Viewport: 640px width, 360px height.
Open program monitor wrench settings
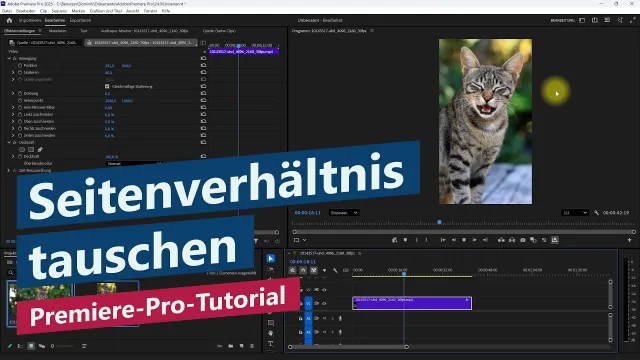[x=597, y=213]
